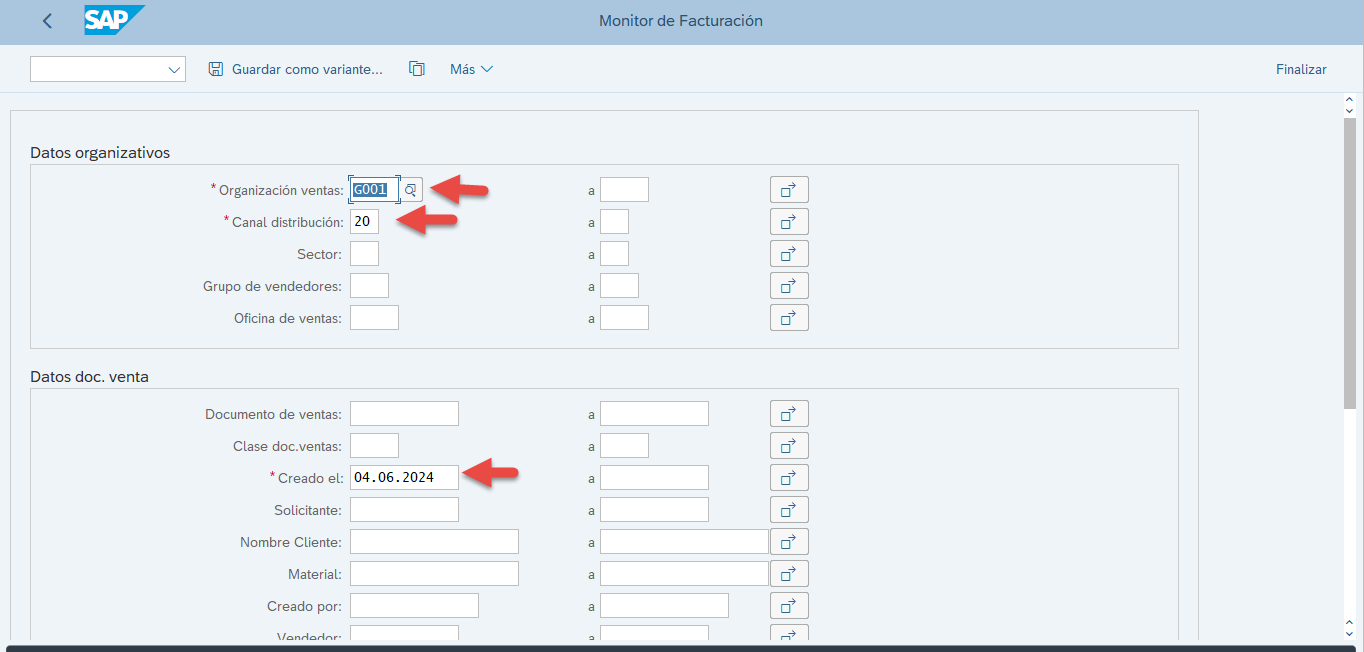Screen dimensions: 1364x652
Task: Open multiple selection for Canal distribución
Action: coord(789,221)
